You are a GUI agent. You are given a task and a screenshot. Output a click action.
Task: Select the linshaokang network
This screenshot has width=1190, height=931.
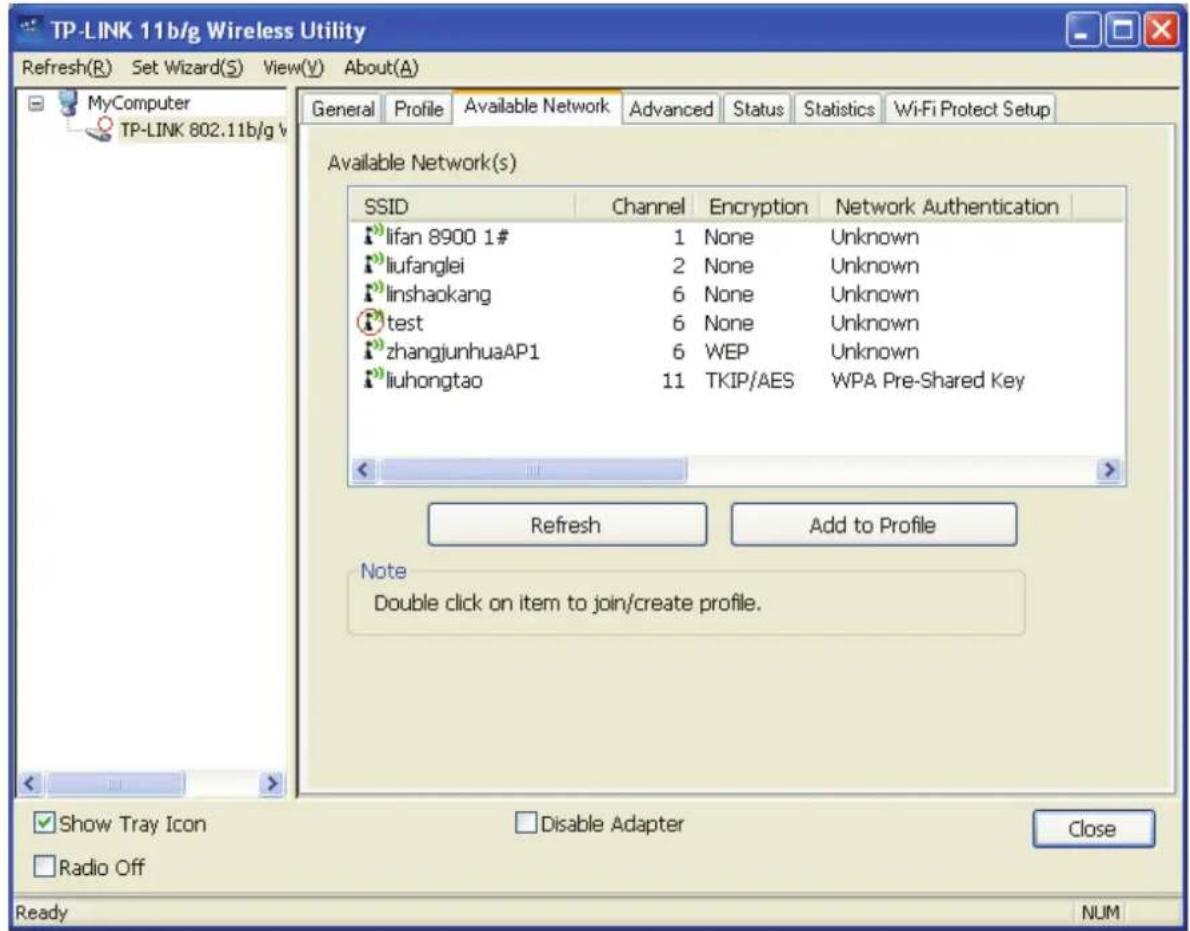736,294
